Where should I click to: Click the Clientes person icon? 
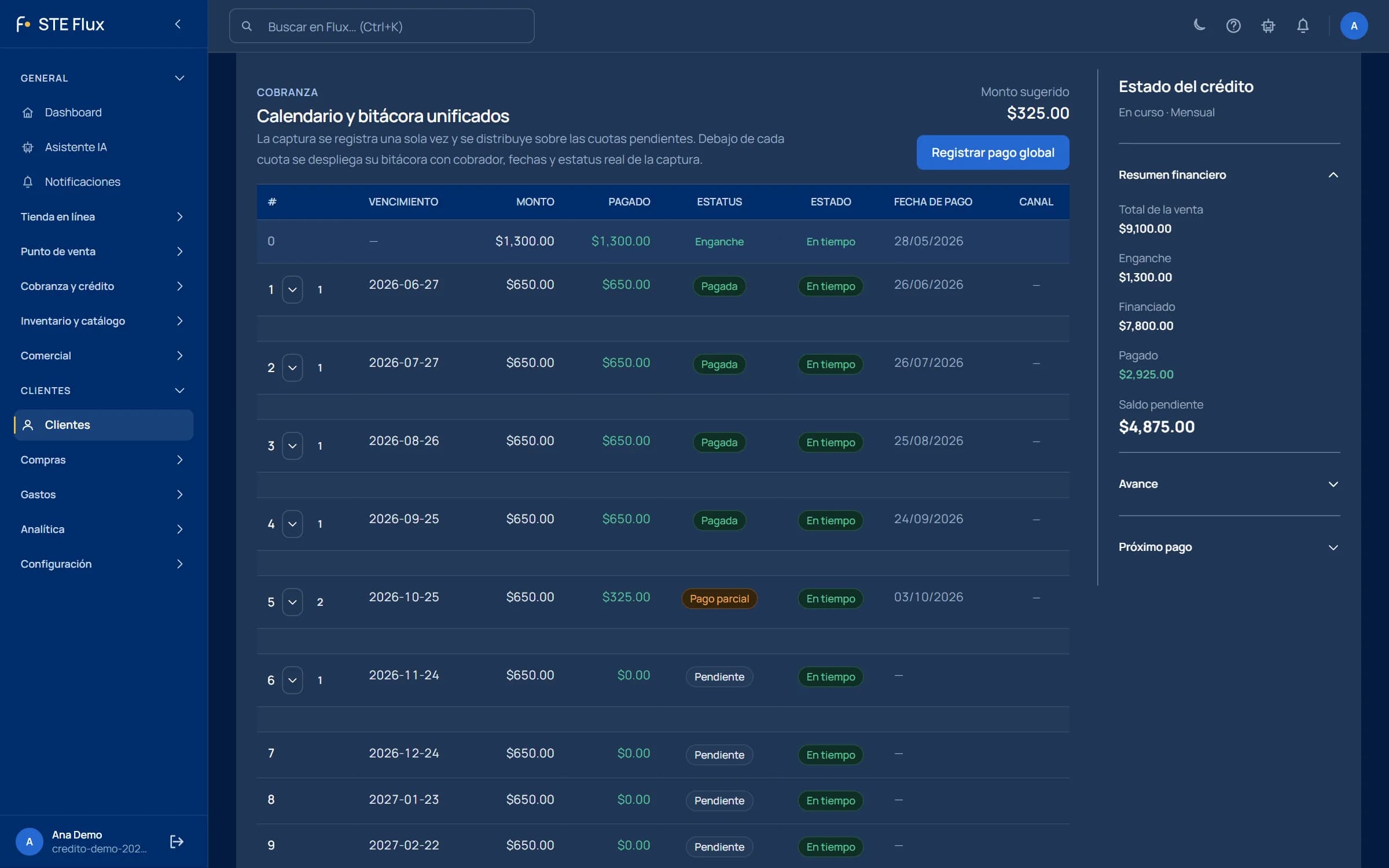(x=28, y=425)
